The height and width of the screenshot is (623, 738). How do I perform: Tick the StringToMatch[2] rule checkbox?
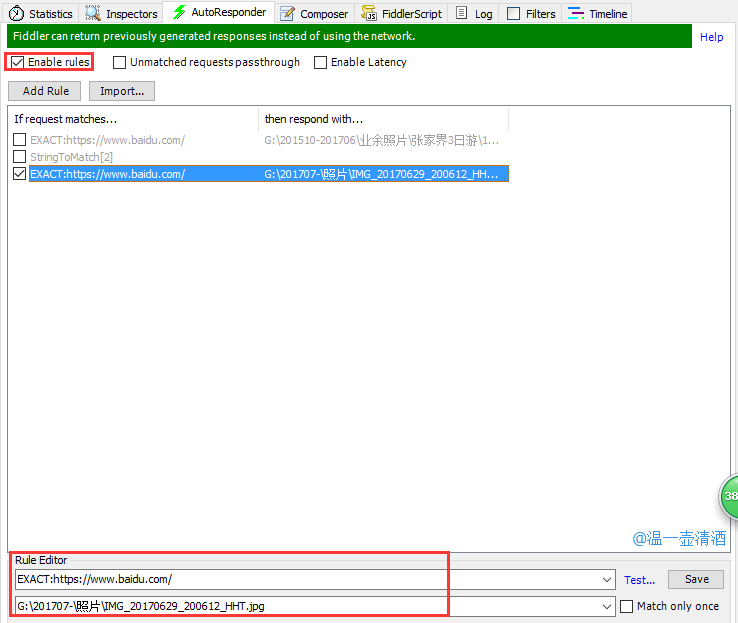[20, 157]
